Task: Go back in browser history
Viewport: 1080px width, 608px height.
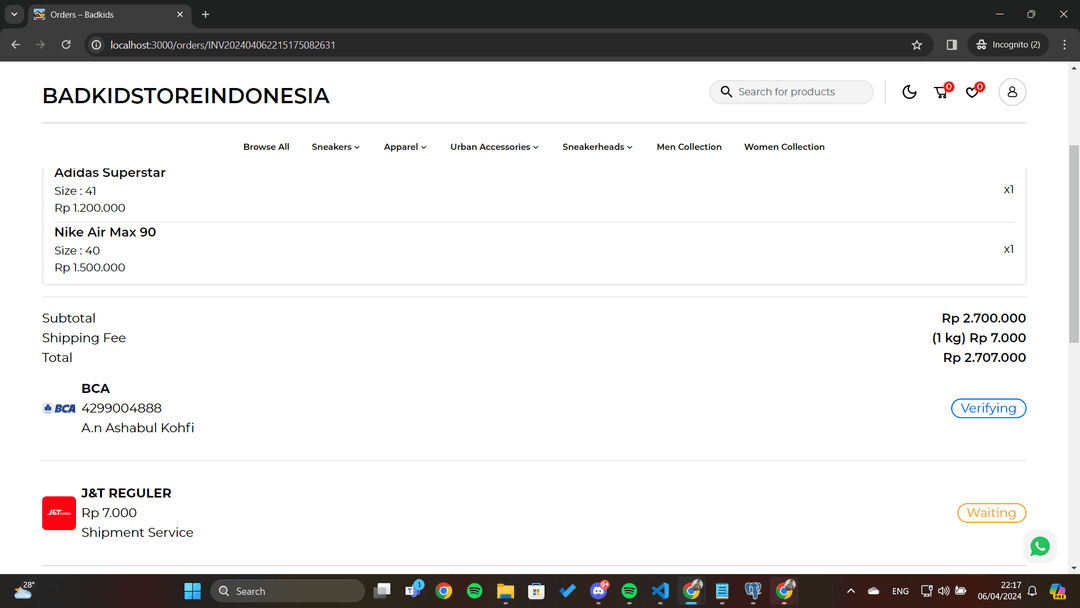Action: pos(15,45)
